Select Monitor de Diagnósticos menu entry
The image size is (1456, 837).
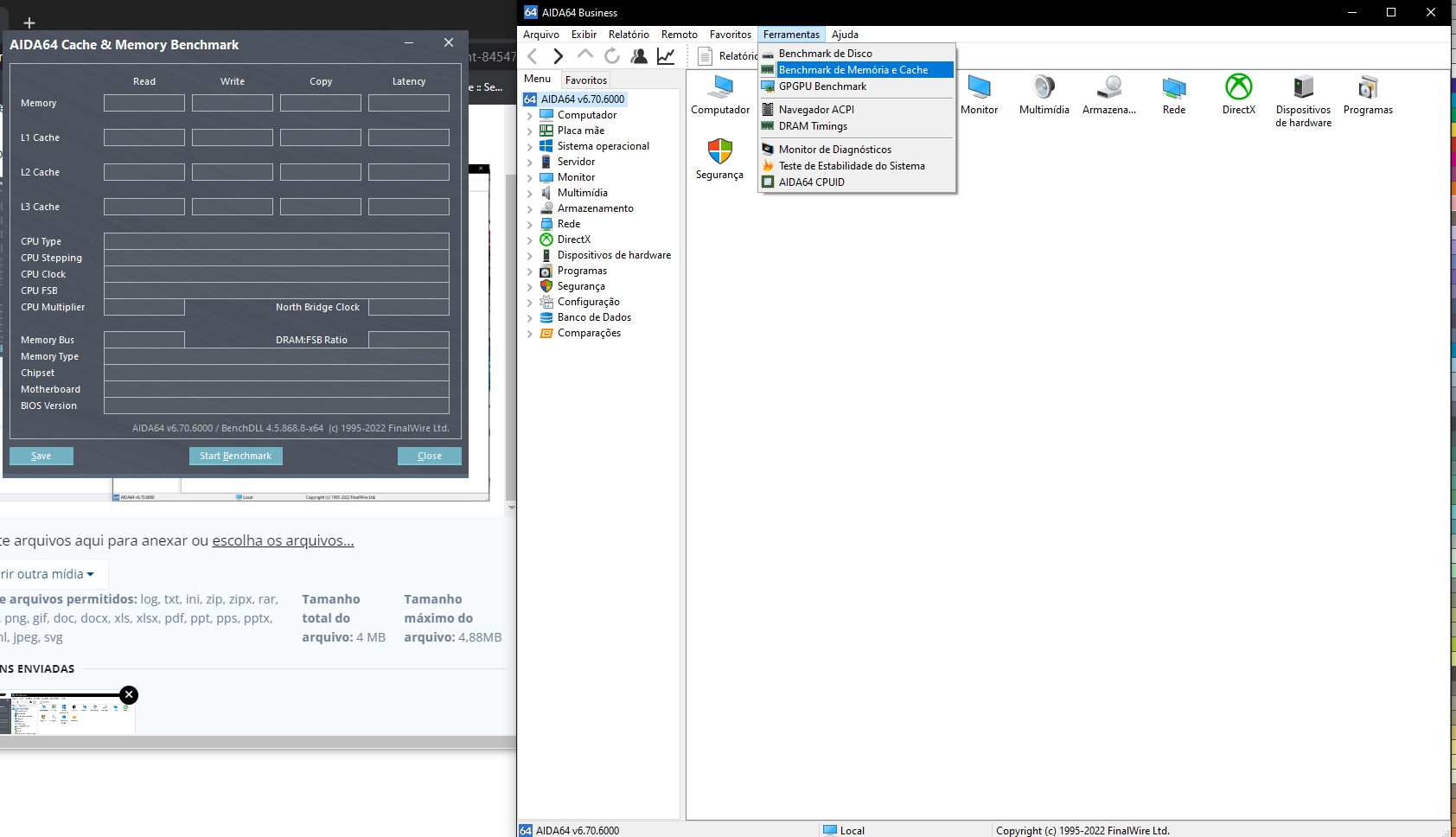tap(857, 150)
